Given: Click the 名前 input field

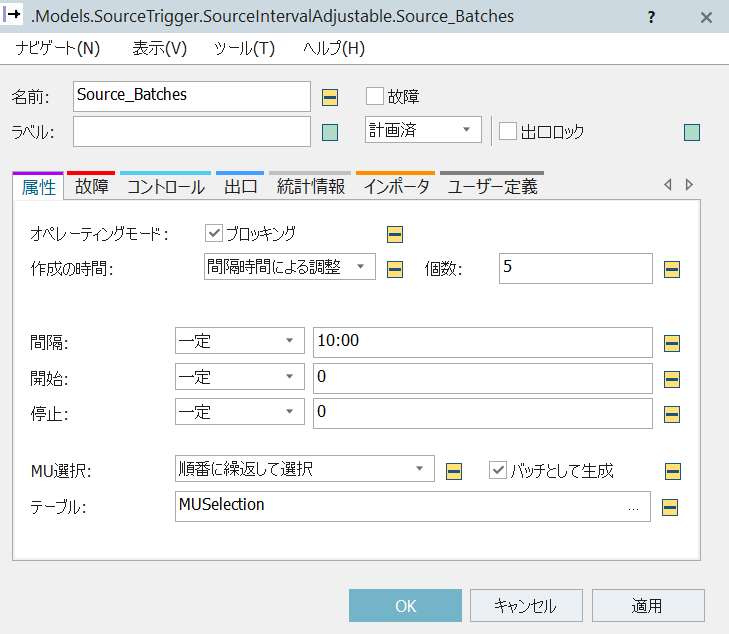Looking at the screenshot, I should [x=192, y=96].
